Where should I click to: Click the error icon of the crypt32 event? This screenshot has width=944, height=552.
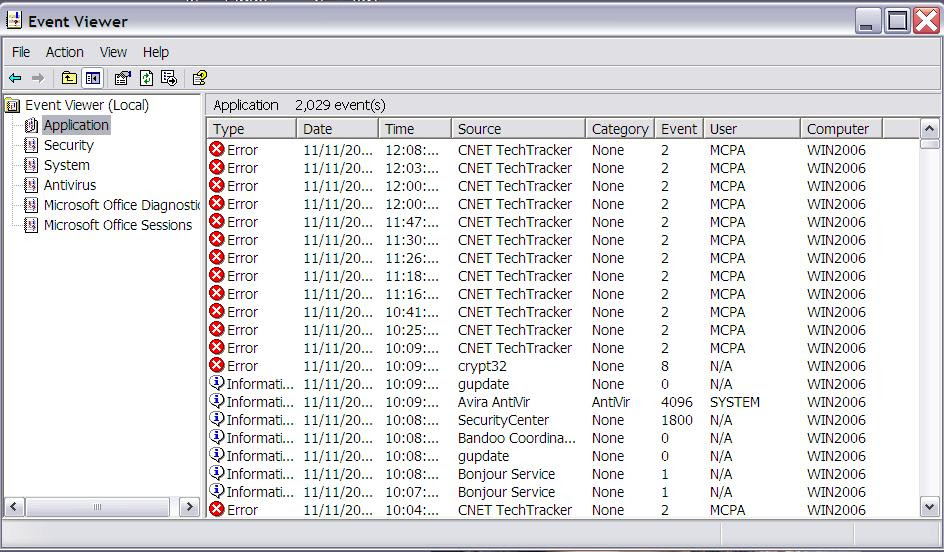pyautogui.click(x=217, y=365)
